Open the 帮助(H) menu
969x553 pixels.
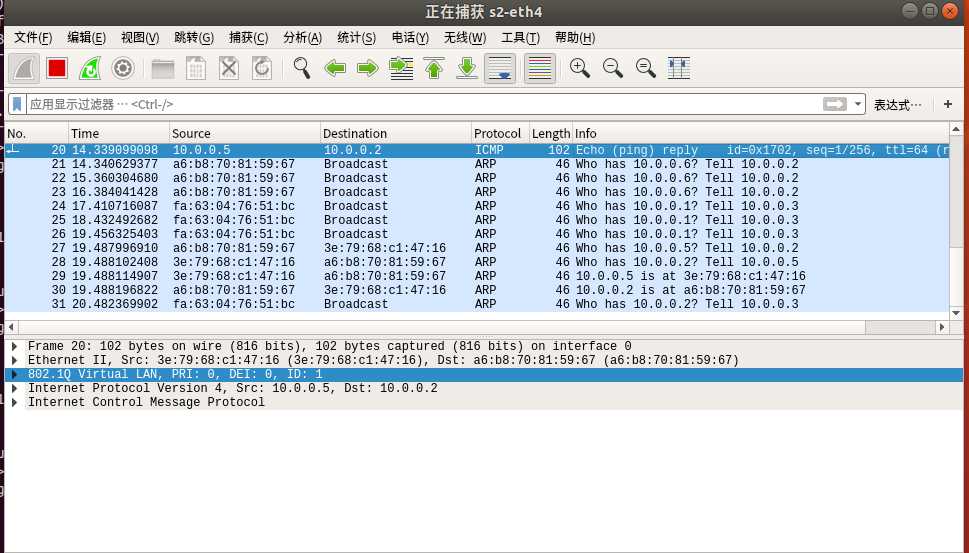pyautogui.click(x=575, y=38)
